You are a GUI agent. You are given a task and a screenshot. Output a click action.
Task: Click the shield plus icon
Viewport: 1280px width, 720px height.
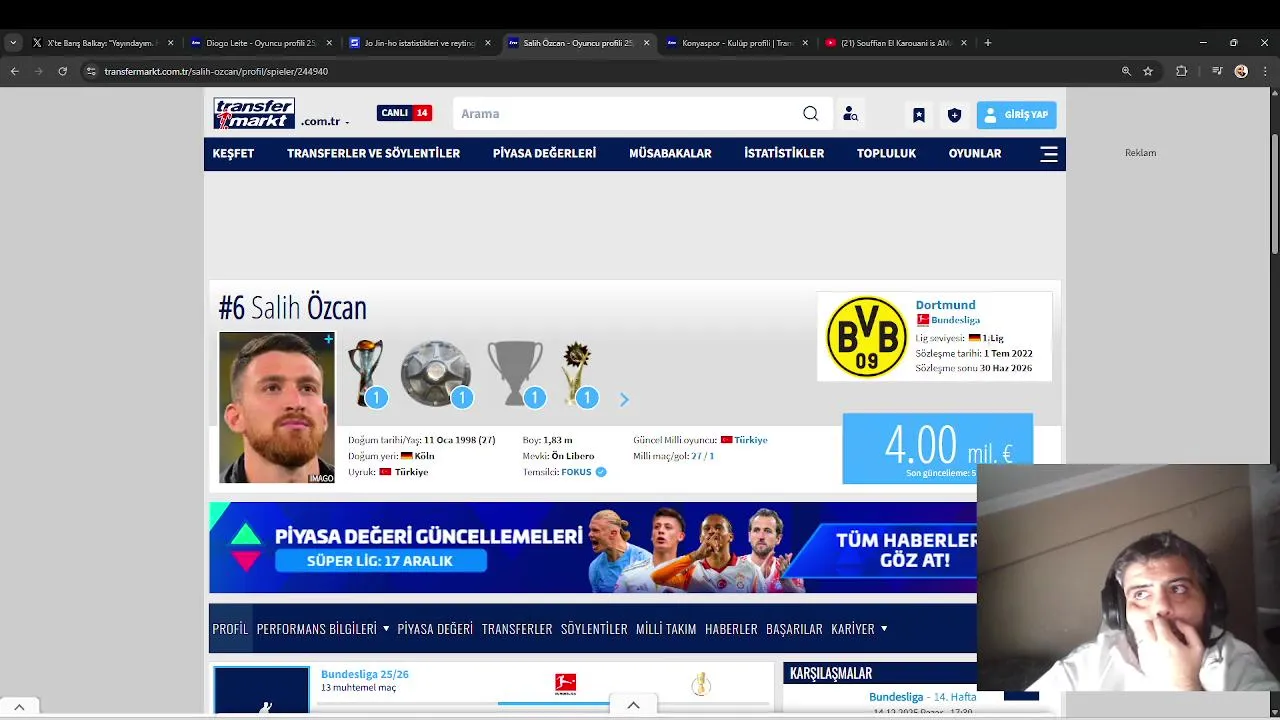(x=954, y=115)
